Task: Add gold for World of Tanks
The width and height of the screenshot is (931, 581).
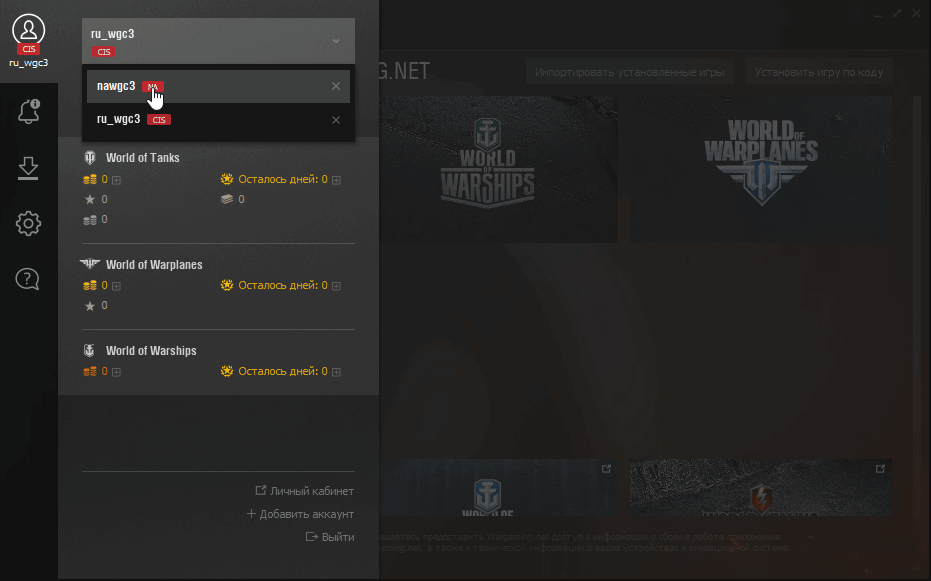Action: (116, 180)
